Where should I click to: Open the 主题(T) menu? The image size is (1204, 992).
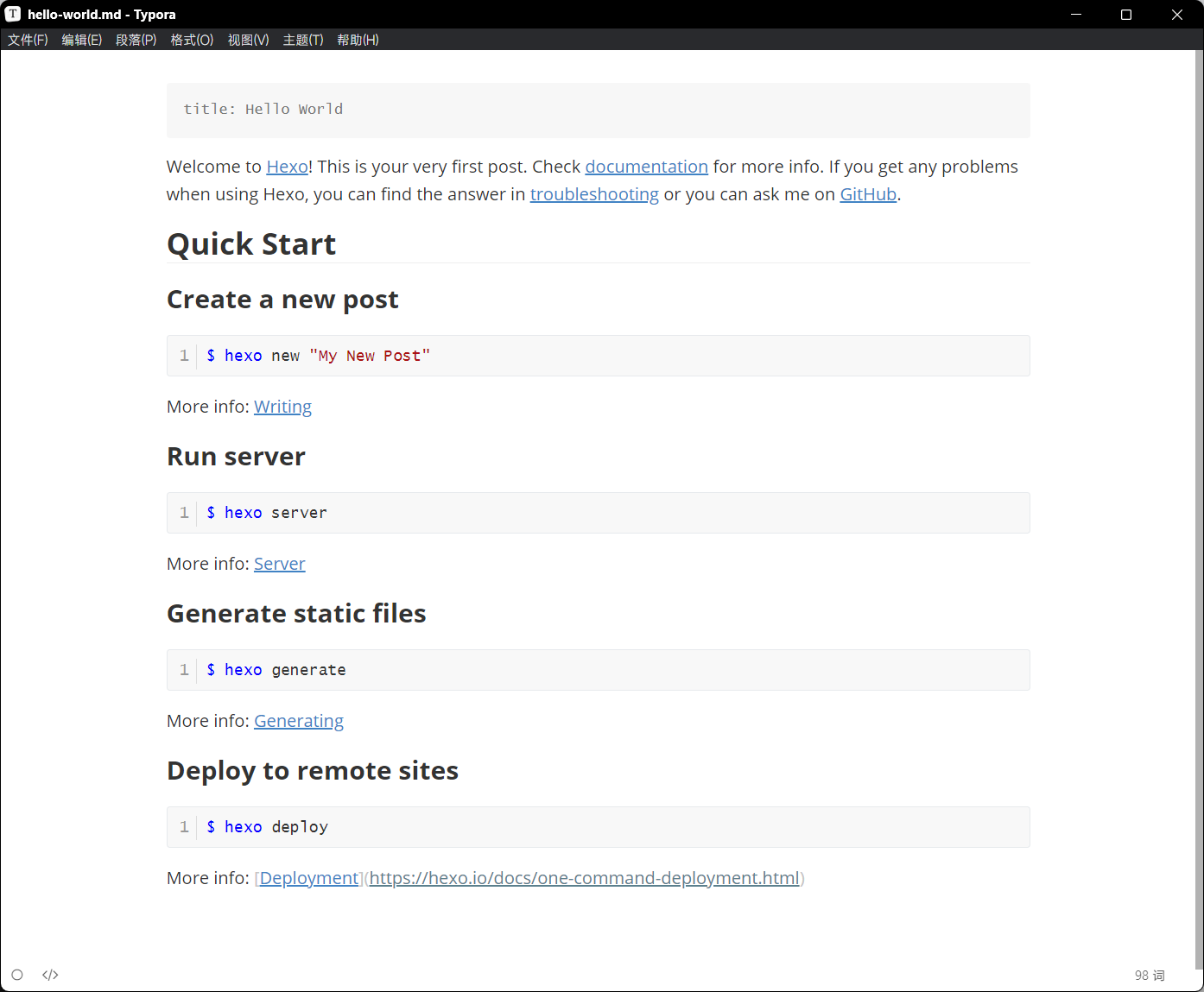[x=303, y=40]
